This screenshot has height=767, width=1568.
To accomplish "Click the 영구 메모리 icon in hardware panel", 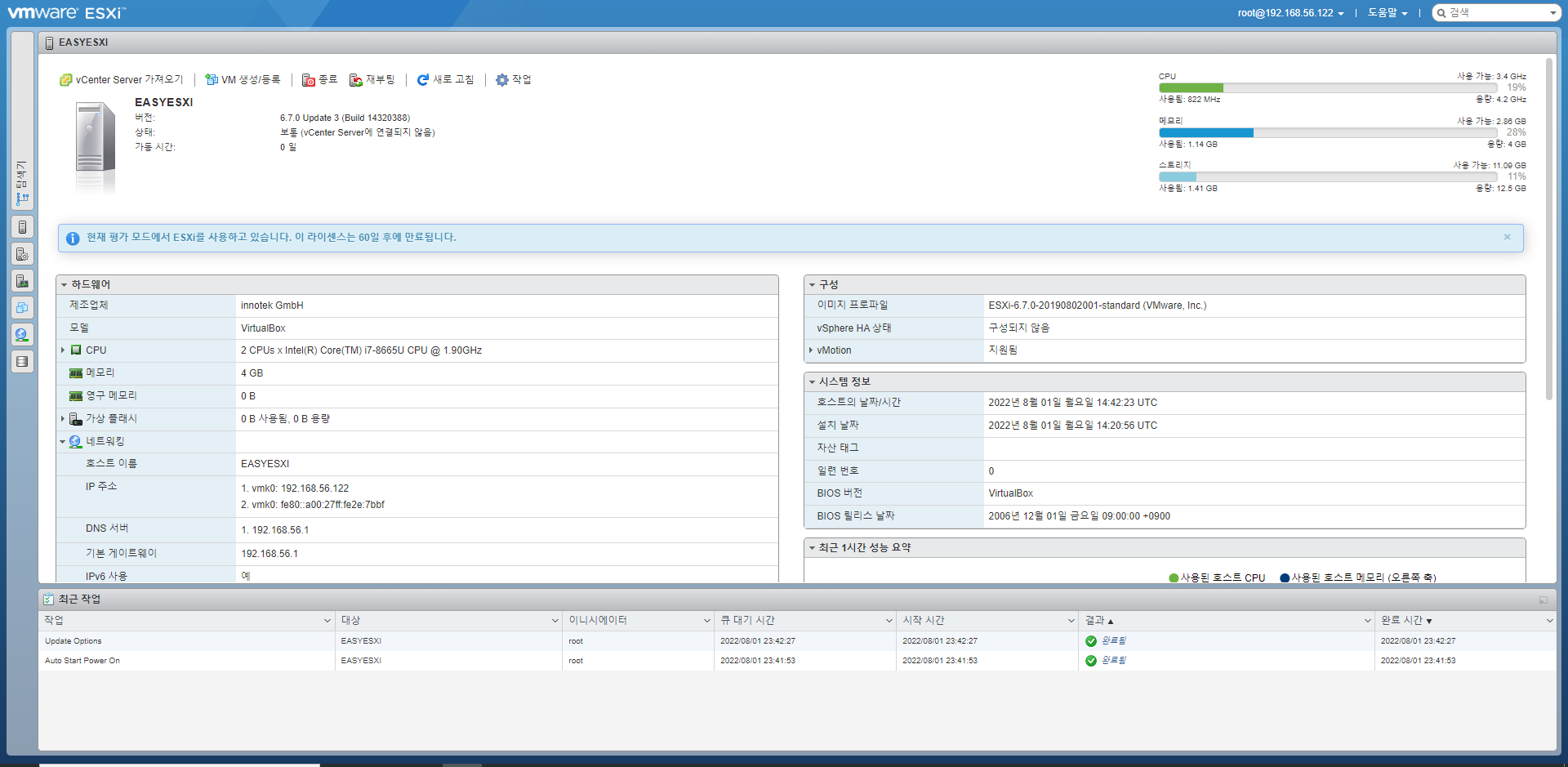I will (76, 395).
